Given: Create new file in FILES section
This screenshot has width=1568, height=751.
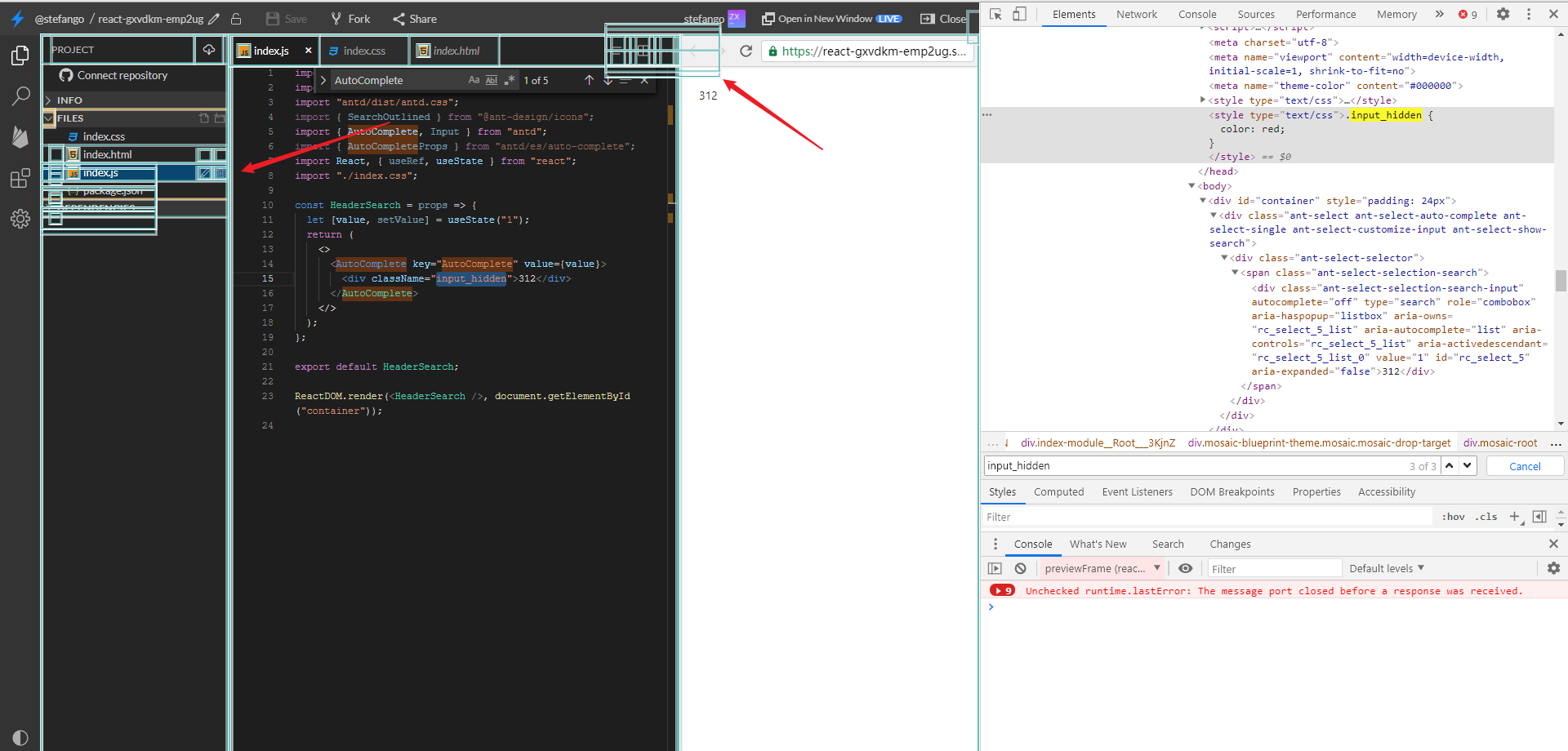Looking at the screenshot, I should click(x=204, y=118).
